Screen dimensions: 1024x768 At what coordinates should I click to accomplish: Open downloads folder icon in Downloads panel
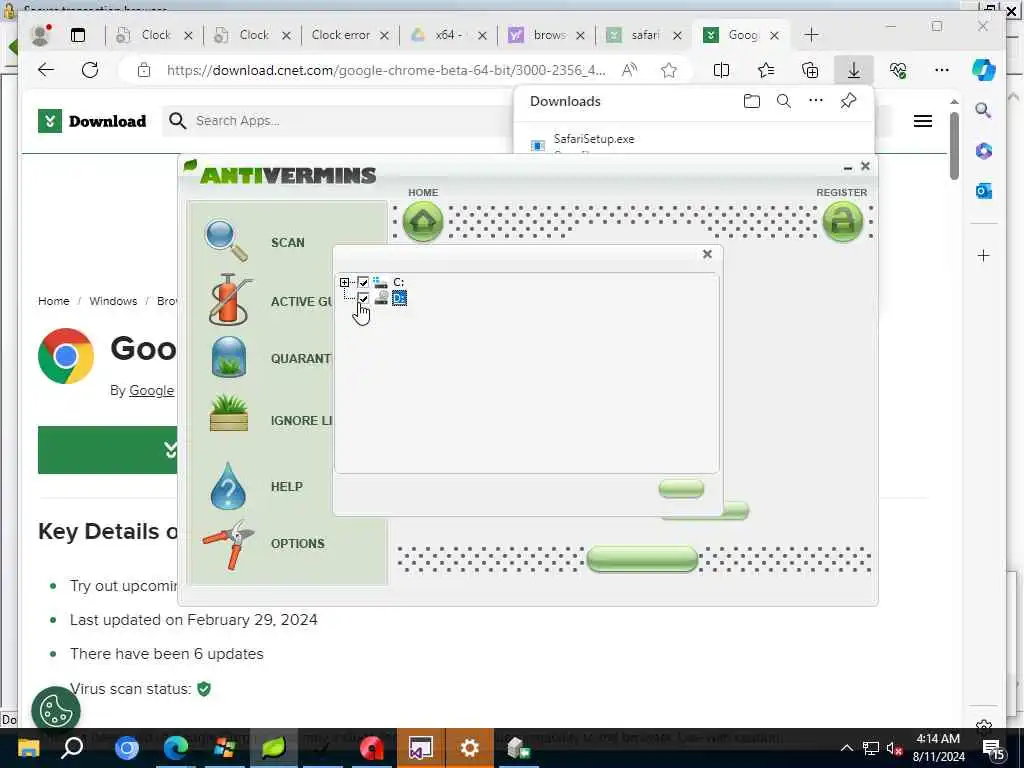[752, 101]
